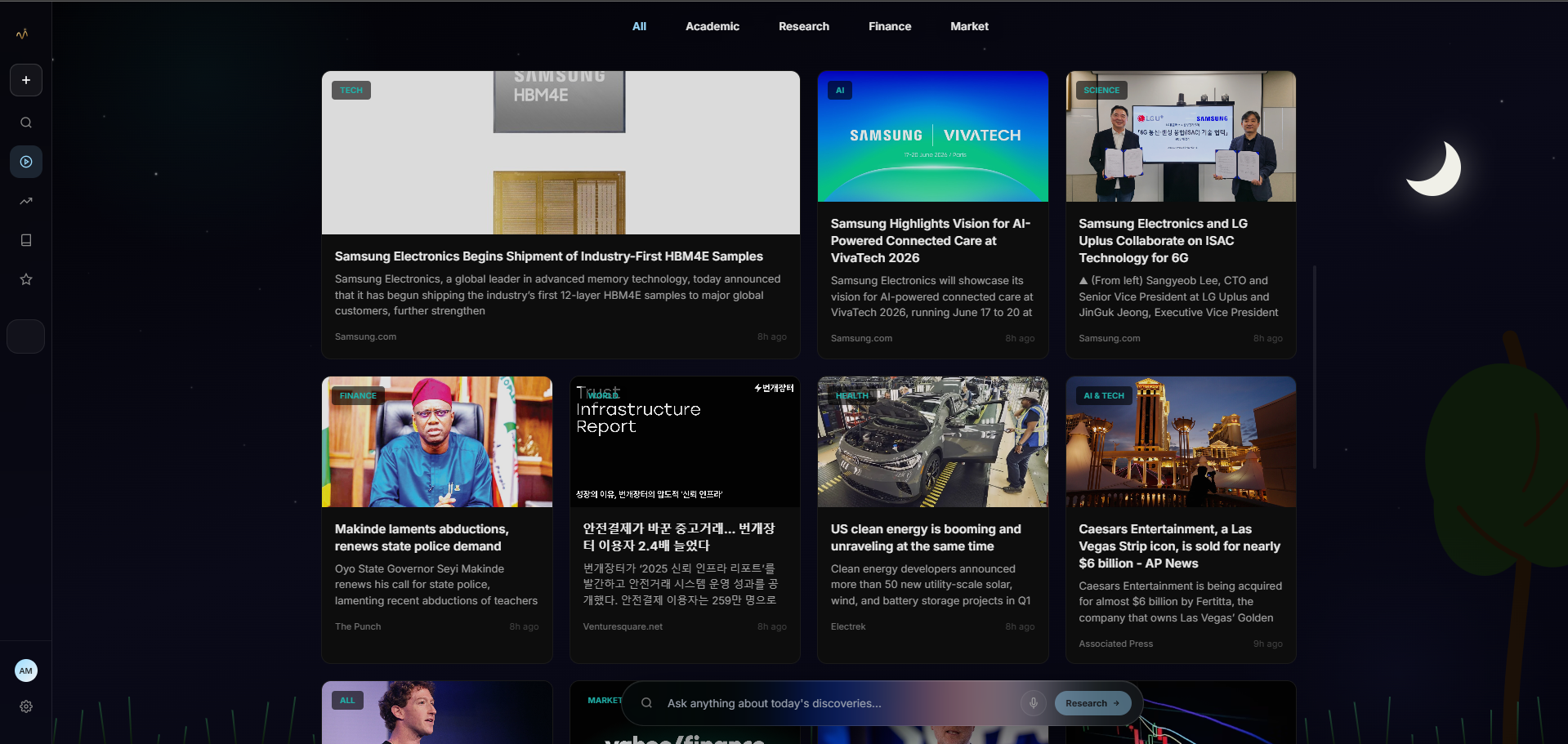This screenshot has height=744, width=1568.
Task: Focus the Ask anything input field
Action: (838, 703)
